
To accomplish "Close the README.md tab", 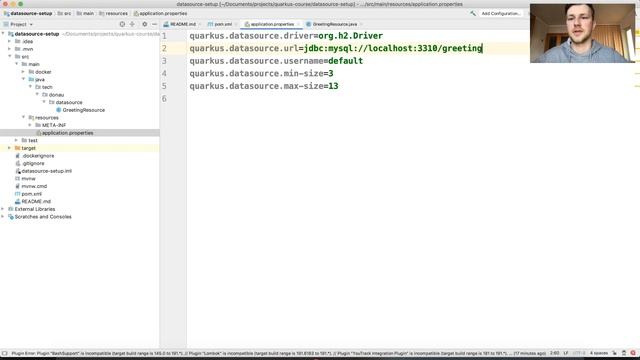I will coord(200,24).
